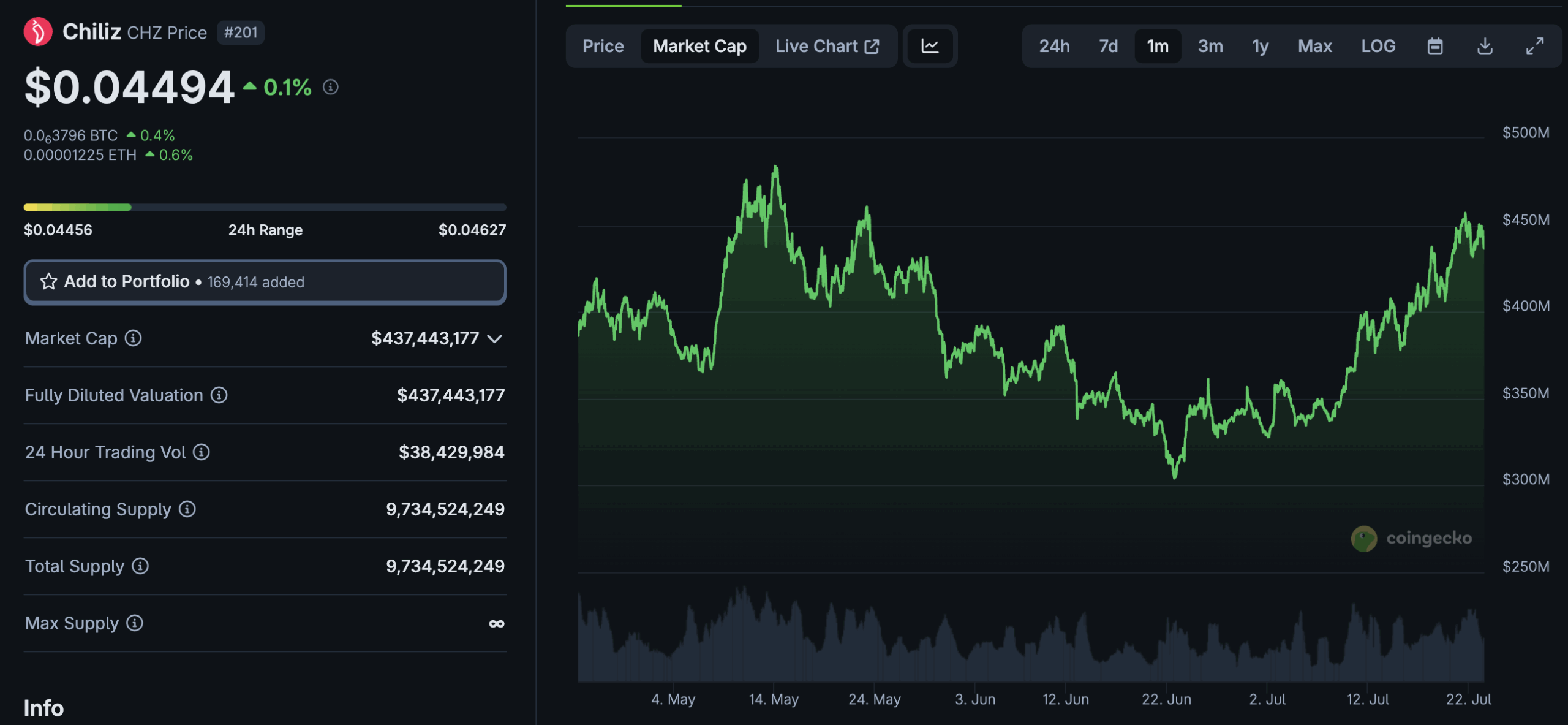Click the 24h Range progress bar
The image size is (1568, 725).
pos(265,207)
